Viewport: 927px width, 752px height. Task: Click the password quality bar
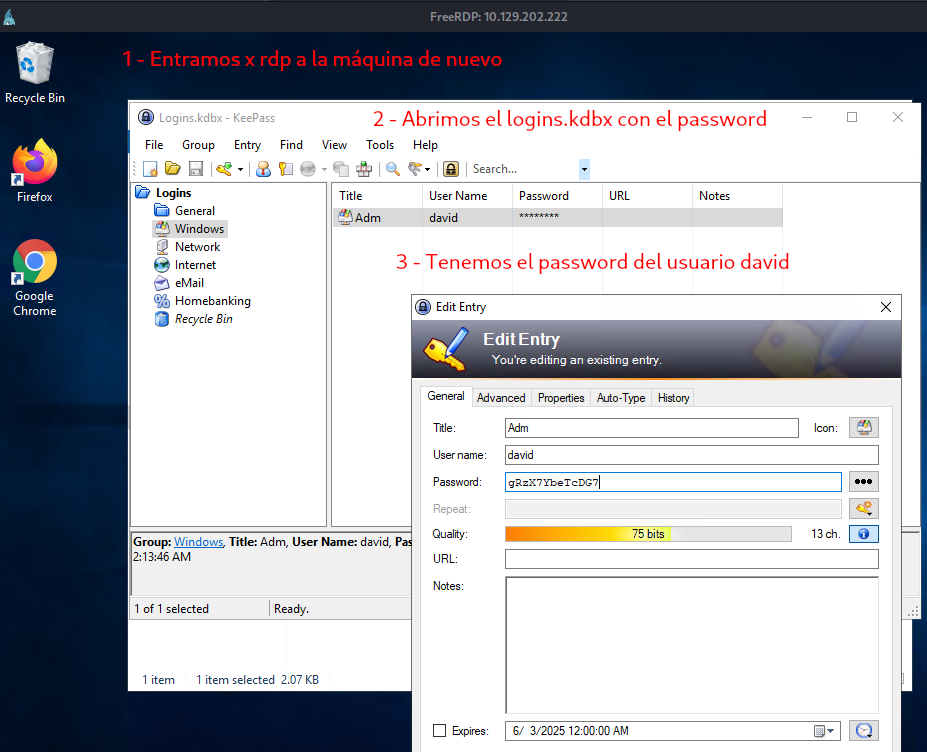(x=648, y=534)
